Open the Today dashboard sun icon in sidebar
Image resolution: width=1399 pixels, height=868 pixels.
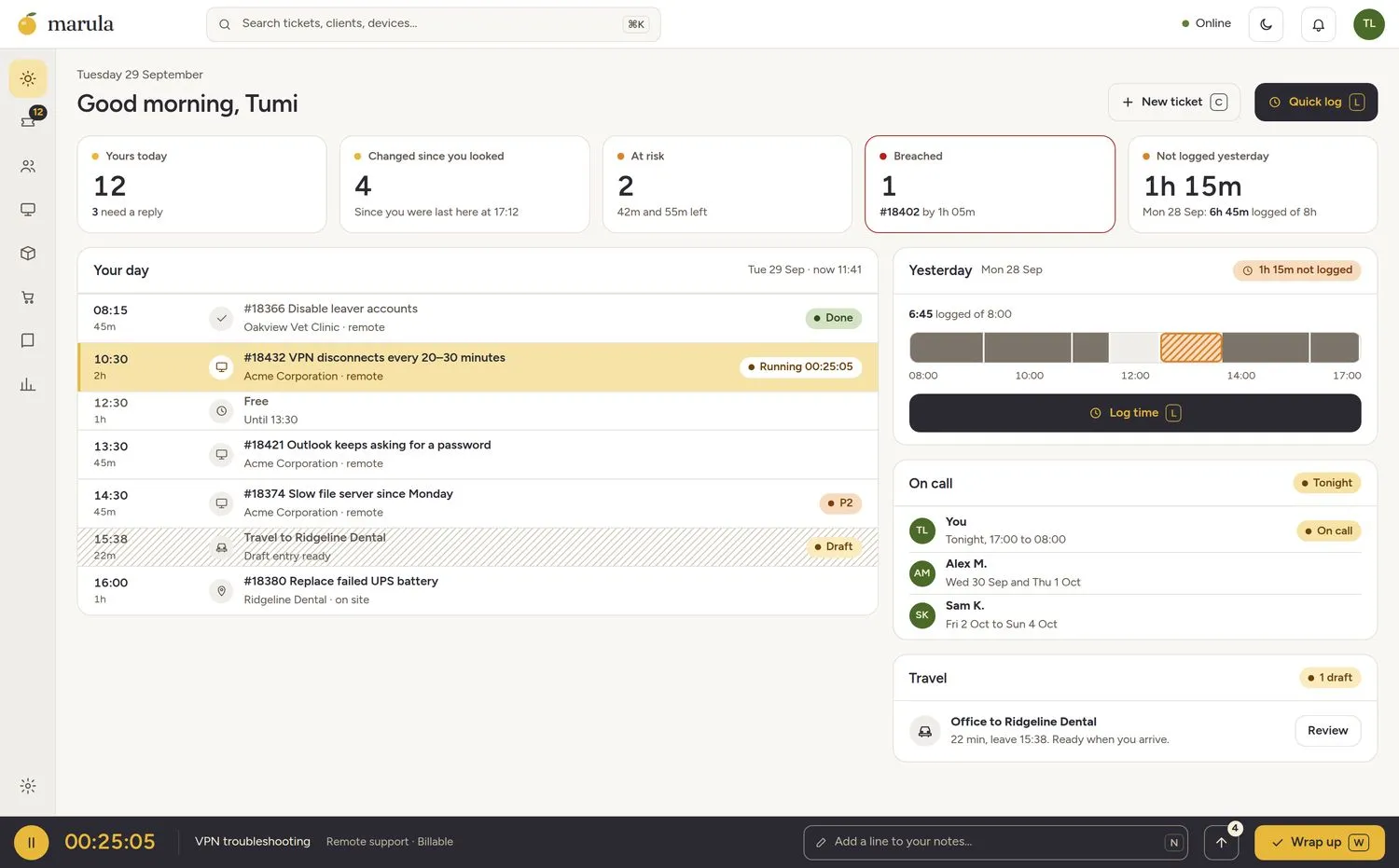pyautogui.click(x=28, y=79)
